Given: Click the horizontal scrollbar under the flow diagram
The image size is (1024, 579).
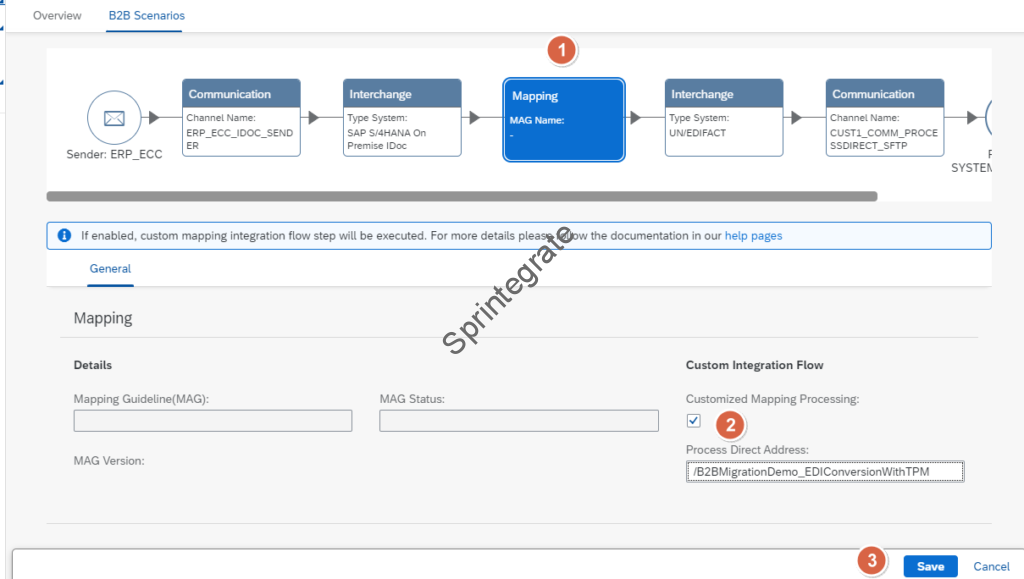Looking at the screenshot, I should 460,197.
